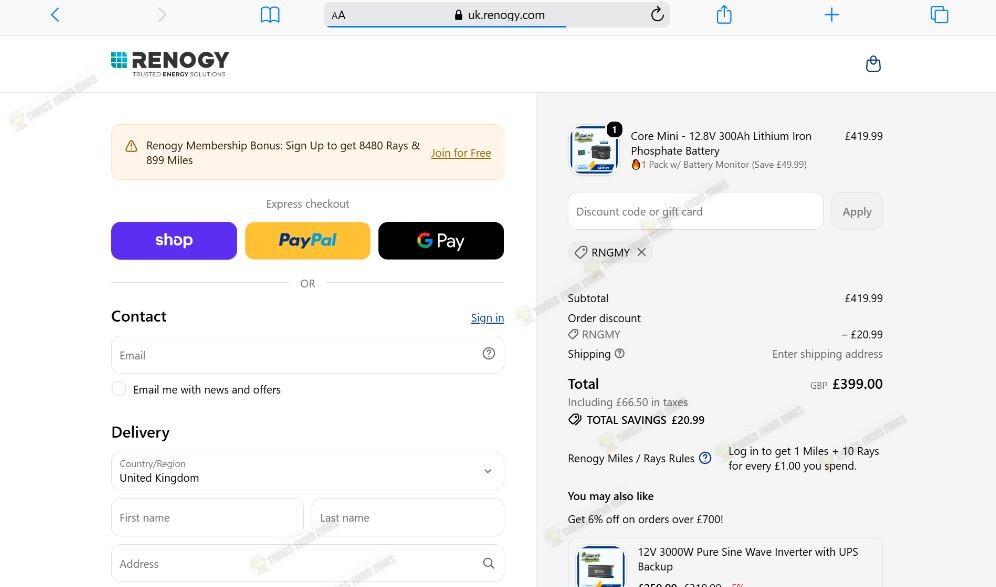Click the £399.00 total amount
This screenshot has height=587, width=996.
pyautogui.click(x=858, y=384)
